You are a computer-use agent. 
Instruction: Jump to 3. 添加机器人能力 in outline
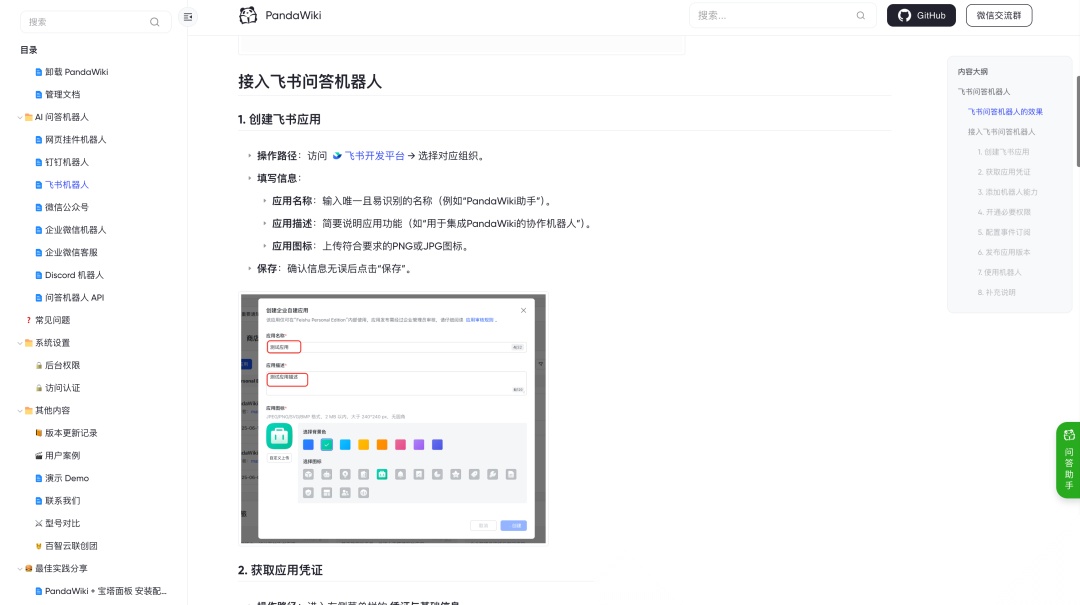coord(1007,192)
